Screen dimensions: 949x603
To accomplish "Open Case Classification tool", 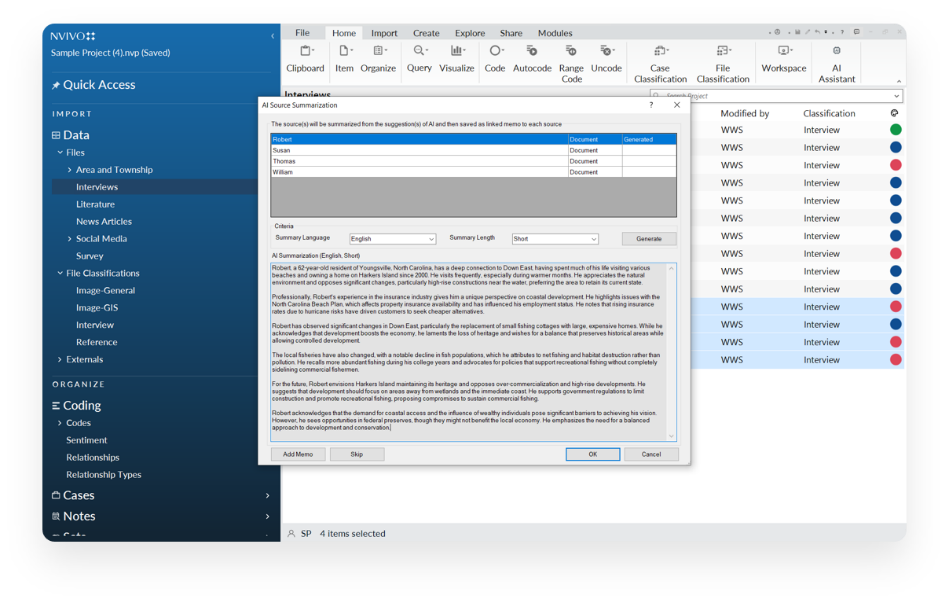I will pos(660,64).
